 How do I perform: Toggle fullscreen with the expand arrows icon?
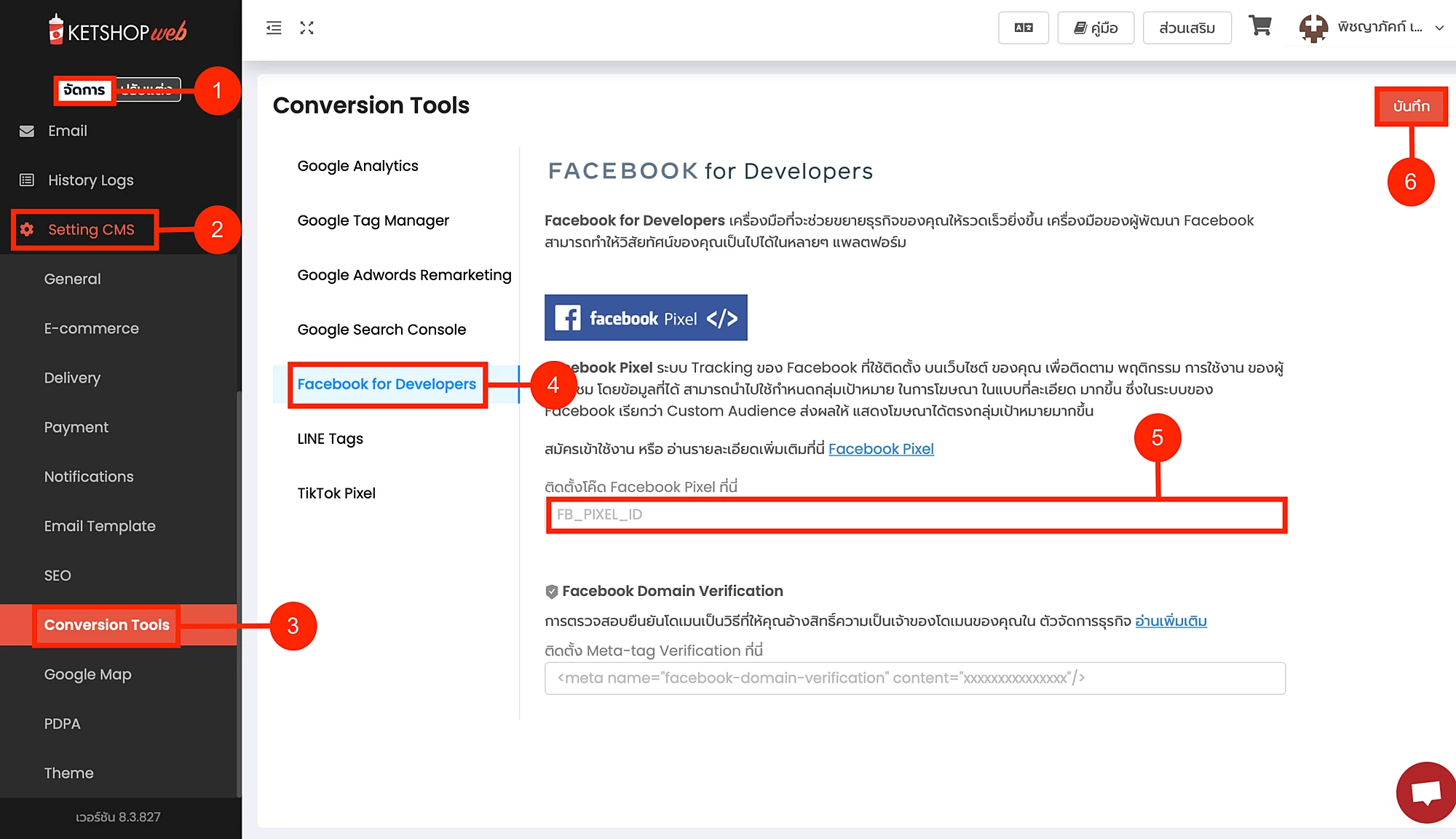tap(306, 28)
